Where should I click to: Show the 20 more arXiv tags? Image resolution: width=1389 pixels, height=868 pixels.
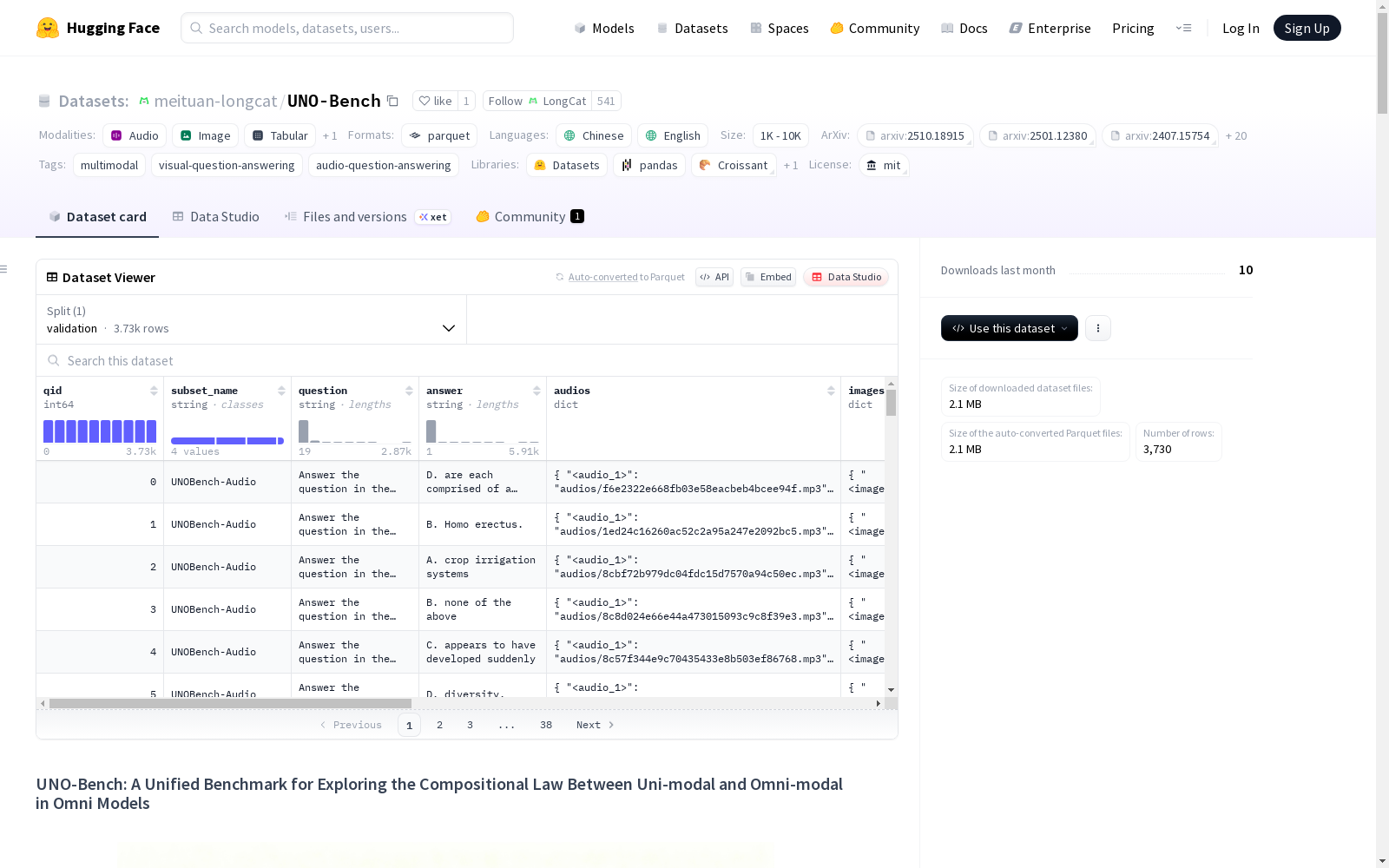point(1236,135)
